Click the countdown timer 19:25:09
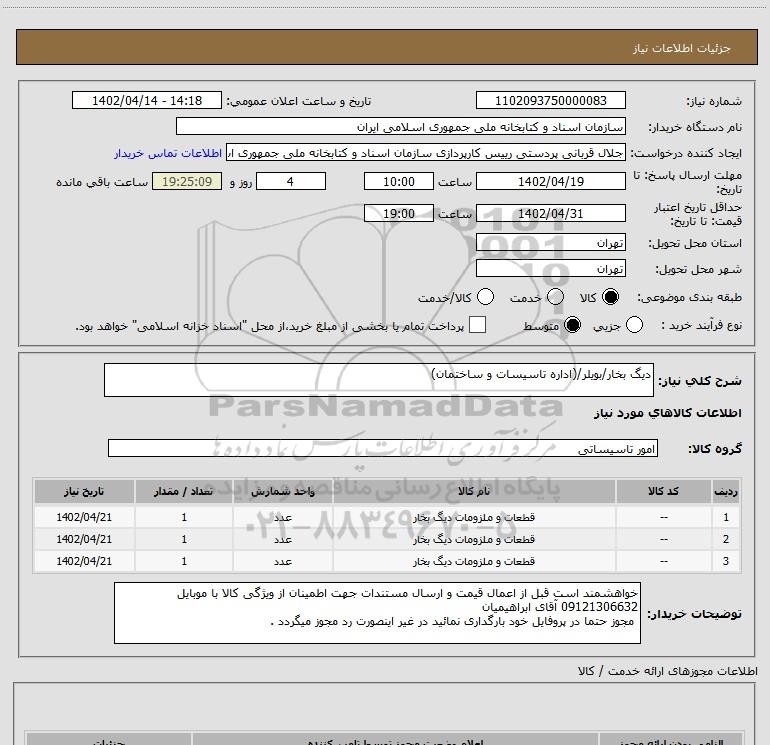 [x=187, y=181]
